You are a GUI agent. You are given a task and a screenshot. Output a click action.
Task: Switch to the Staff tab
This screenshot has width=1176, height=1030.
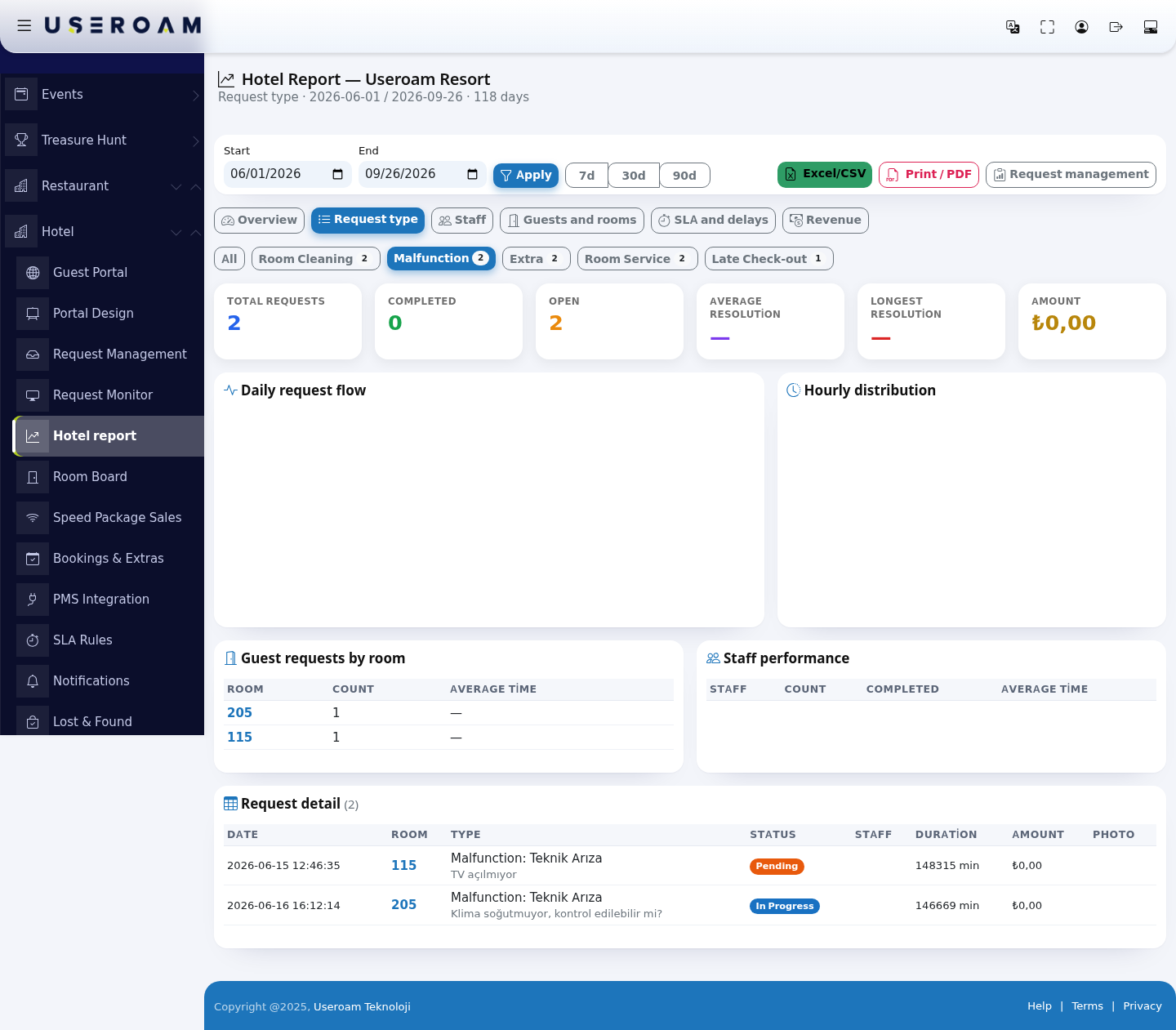point(462,221)
